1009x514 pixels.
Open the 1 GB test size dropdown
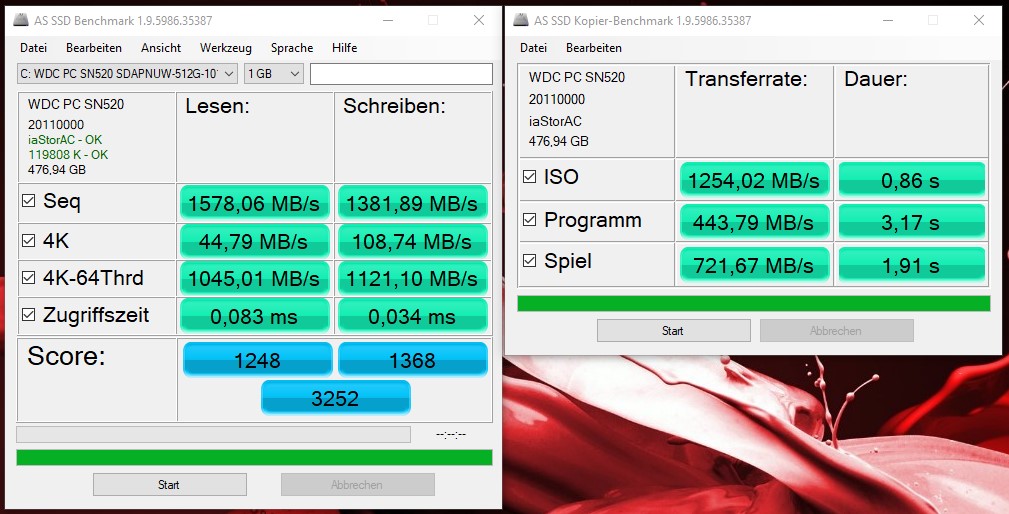click(273, 74)
